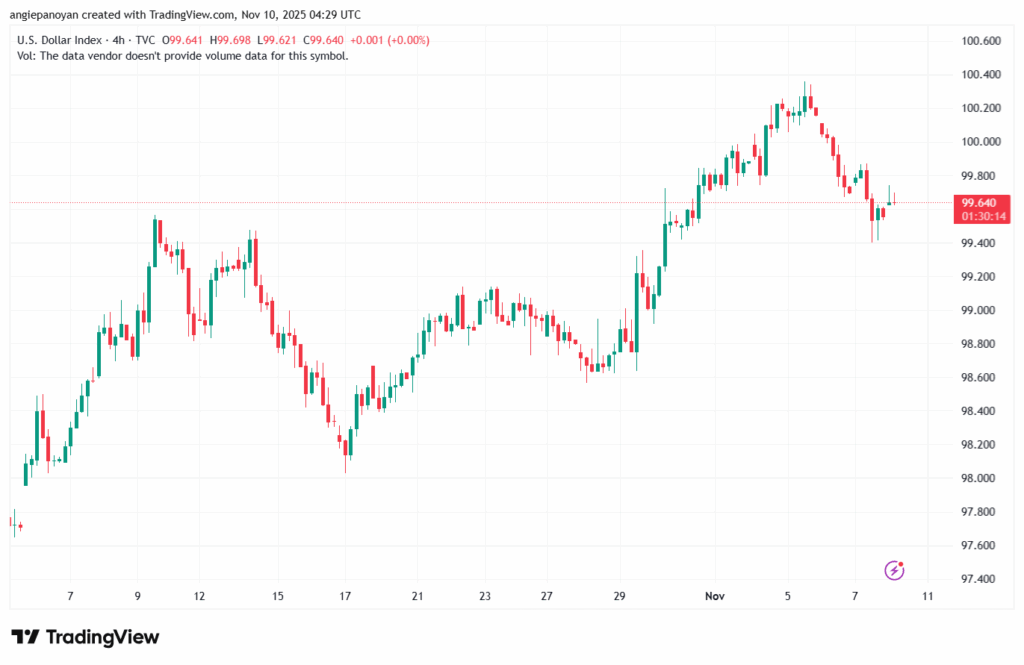This screenshot has height=665, width=1024.
Task: Select the 29 date label on time axis
Action: click(618, 596)
